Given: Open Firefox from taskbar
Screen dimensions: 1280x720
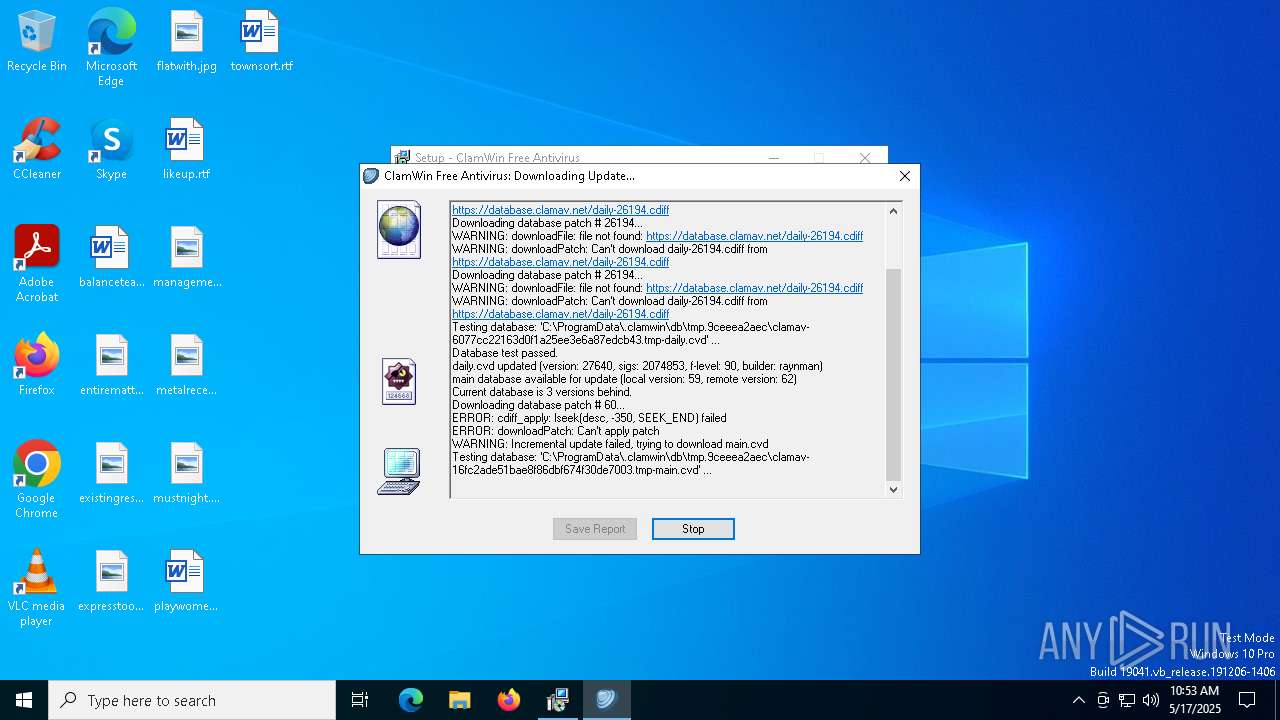Looking at the screenshot, I should coord(509,700).
